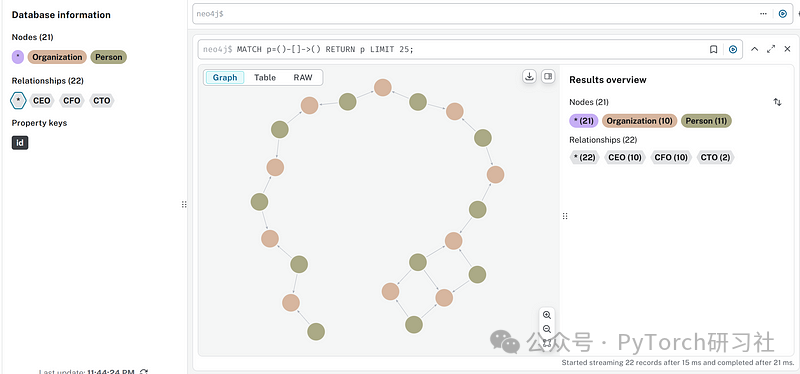
Task: Click the sort arrows beside Nodes (21)
Action: 777,102
